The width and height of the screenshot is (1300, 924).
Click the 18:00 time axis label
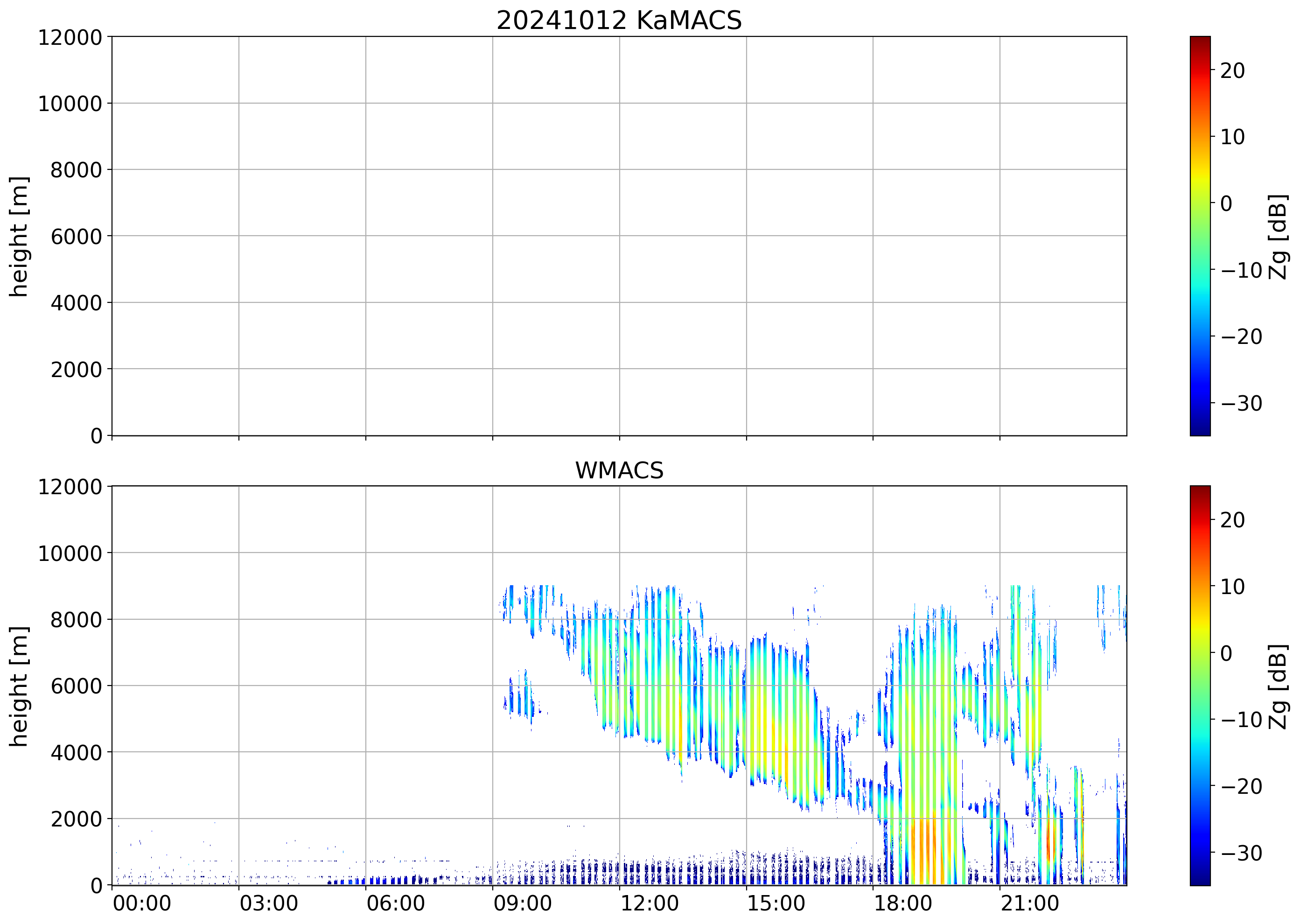(x=903, y=903)
